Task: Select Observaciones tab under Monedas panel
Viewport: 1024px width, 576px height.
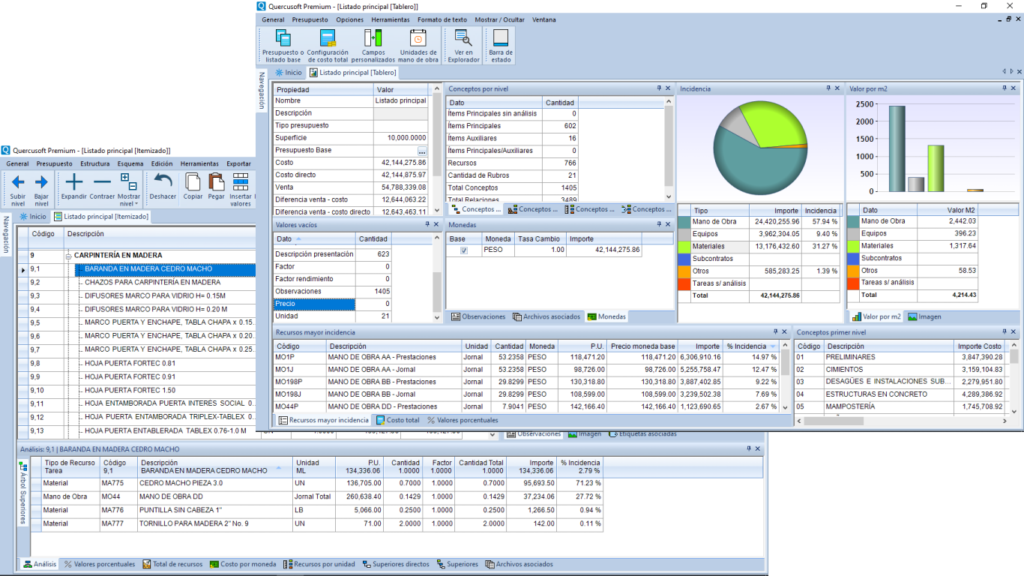Action: coord(478,317)
